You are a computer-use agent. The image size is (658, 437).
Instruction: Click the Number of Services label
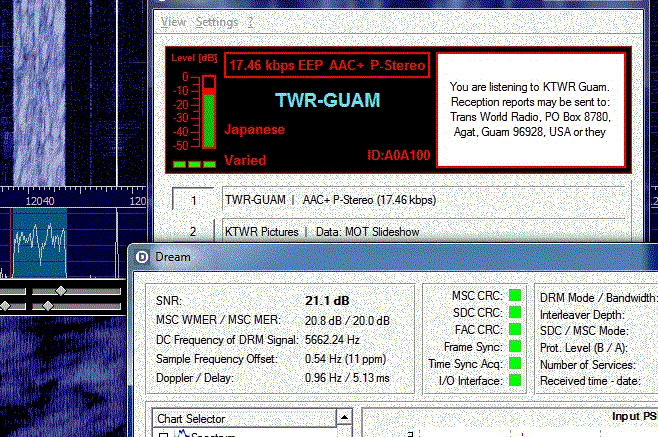[588, 364]
